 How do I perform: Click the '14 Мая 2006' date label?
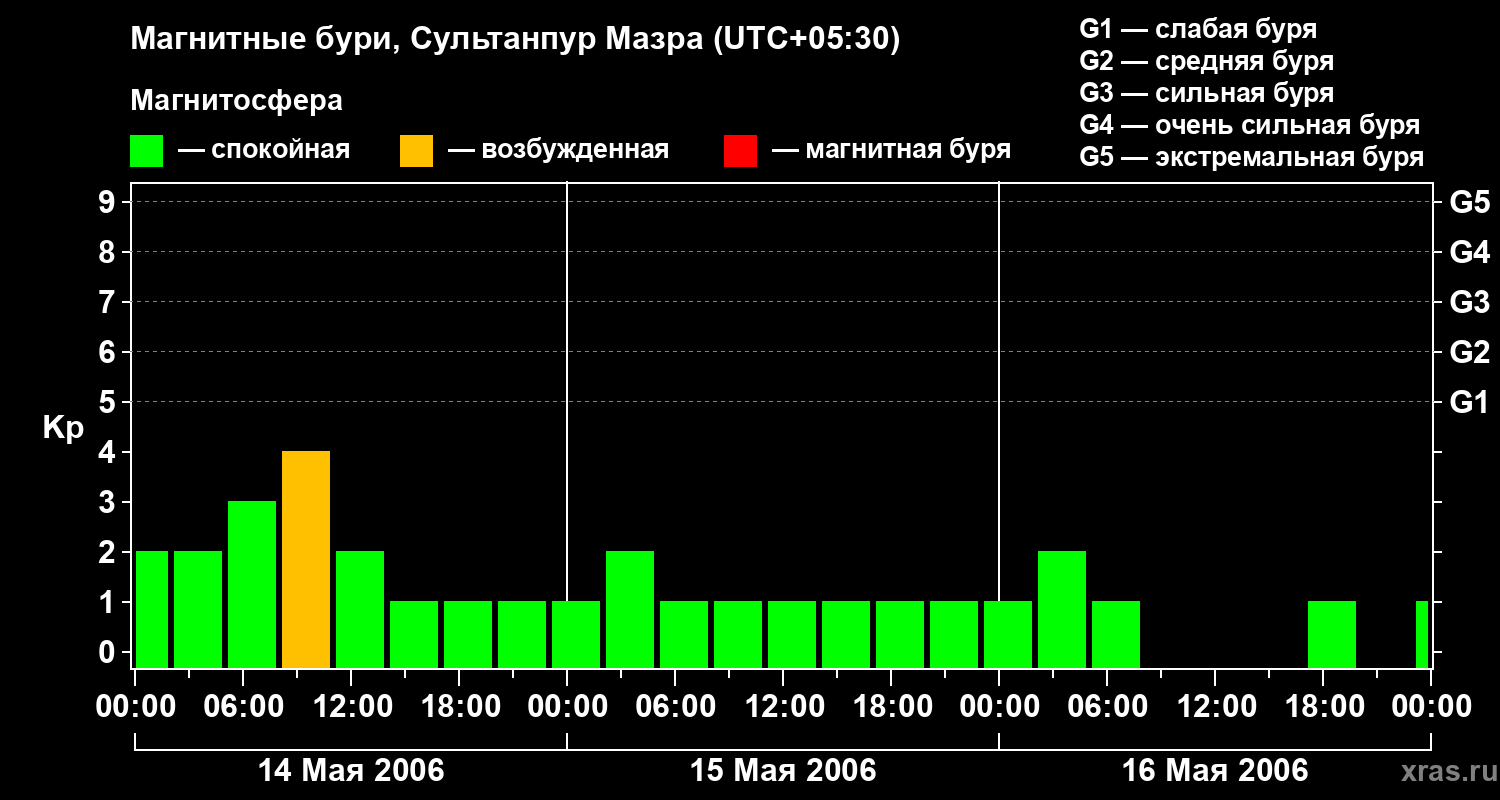(x=351, y=770)
